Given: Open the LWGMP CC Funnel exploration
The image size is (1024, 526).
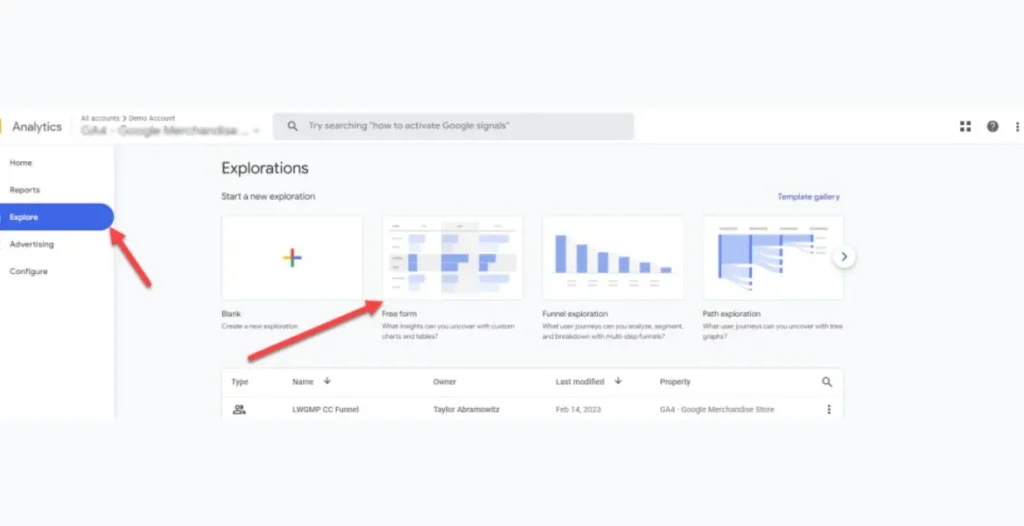Looking at the screenshot, I should click(x=325, y=410).
